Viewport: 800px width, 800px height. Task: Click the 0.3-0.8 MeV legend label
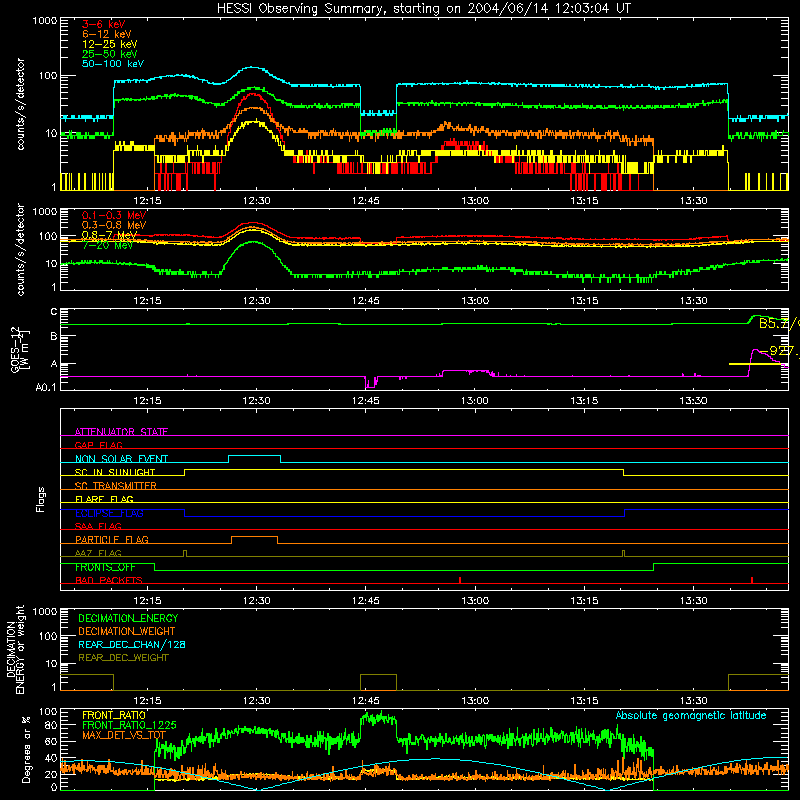click(114, 225)
